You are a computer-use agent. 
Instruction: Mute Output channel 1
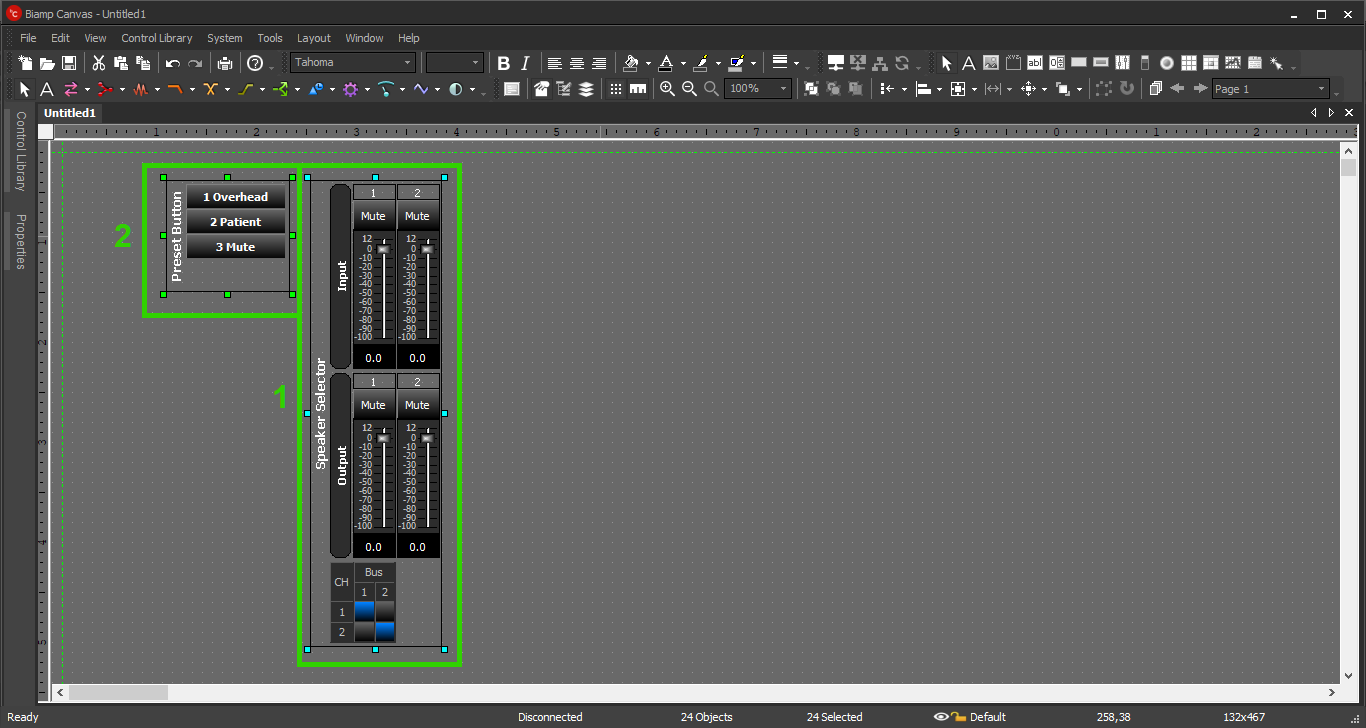373,405
